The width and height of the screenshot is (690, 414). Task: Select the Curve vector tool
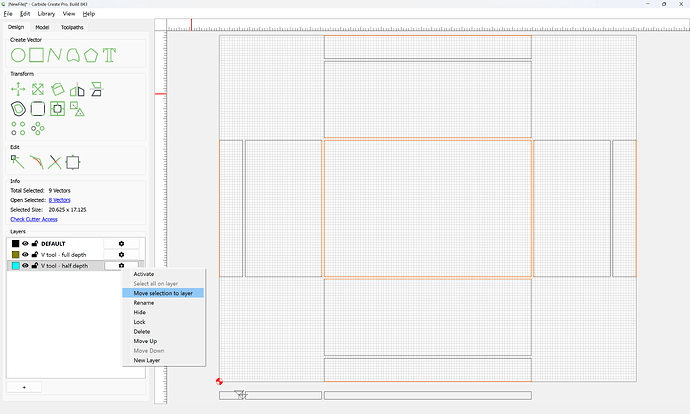point(73,55)
